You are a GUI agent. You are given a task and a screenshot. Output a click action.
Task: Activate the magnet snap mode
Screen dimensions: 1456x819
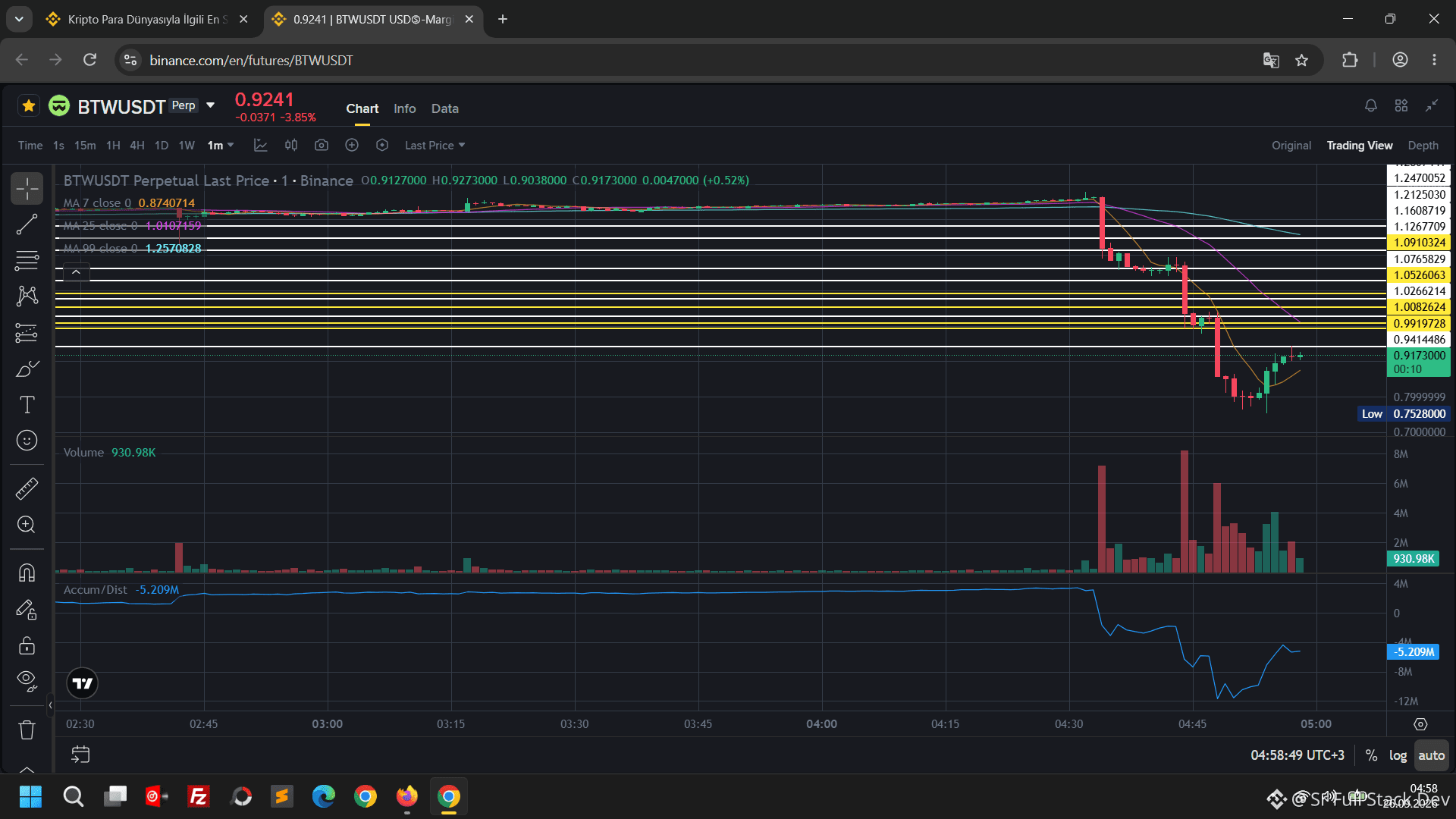click(27, 573)
